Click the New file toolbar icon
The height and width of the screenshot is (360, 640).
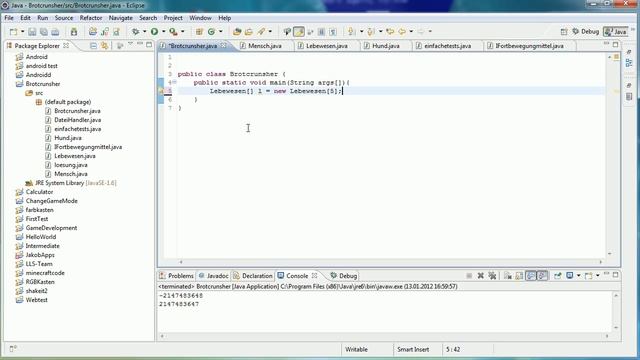click(x=13, y=32)
